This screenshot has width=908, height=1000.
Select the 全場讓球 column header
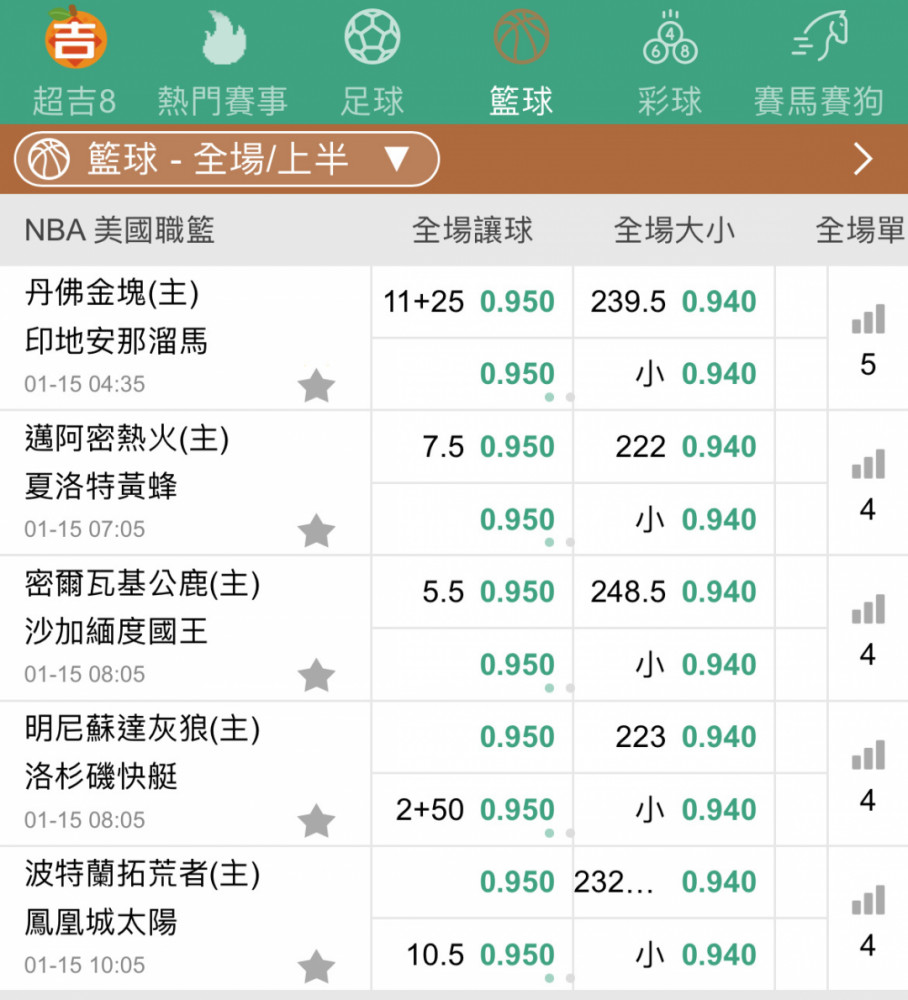[472, 230]
